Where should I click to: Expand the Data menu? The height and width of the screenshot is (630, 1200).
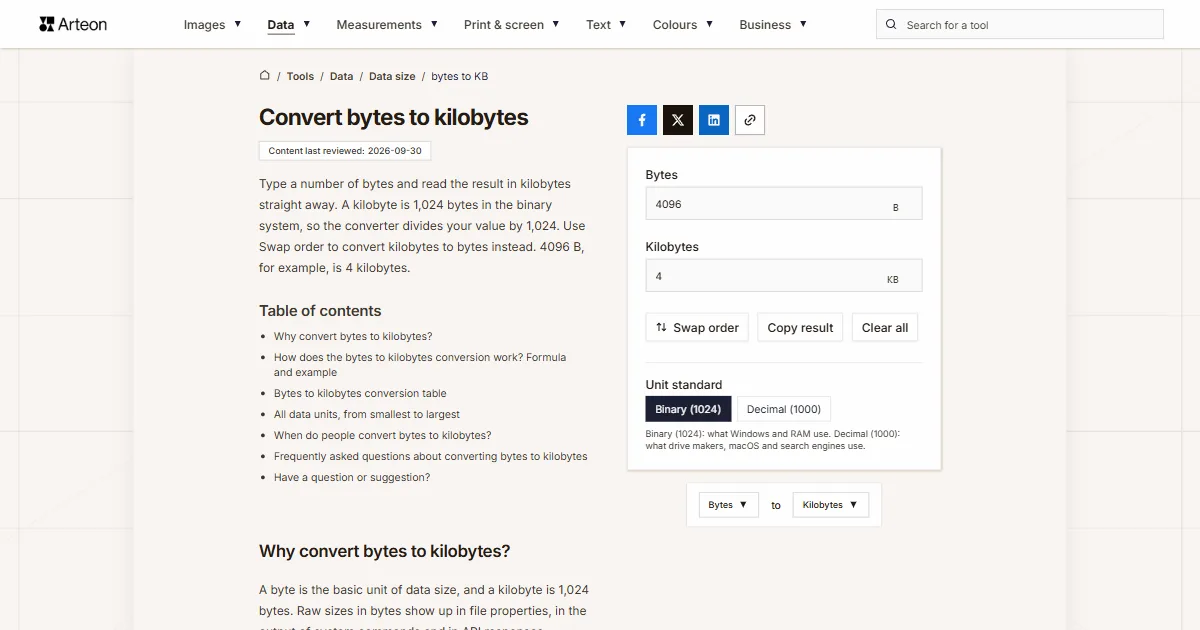[x=289, y=25]
